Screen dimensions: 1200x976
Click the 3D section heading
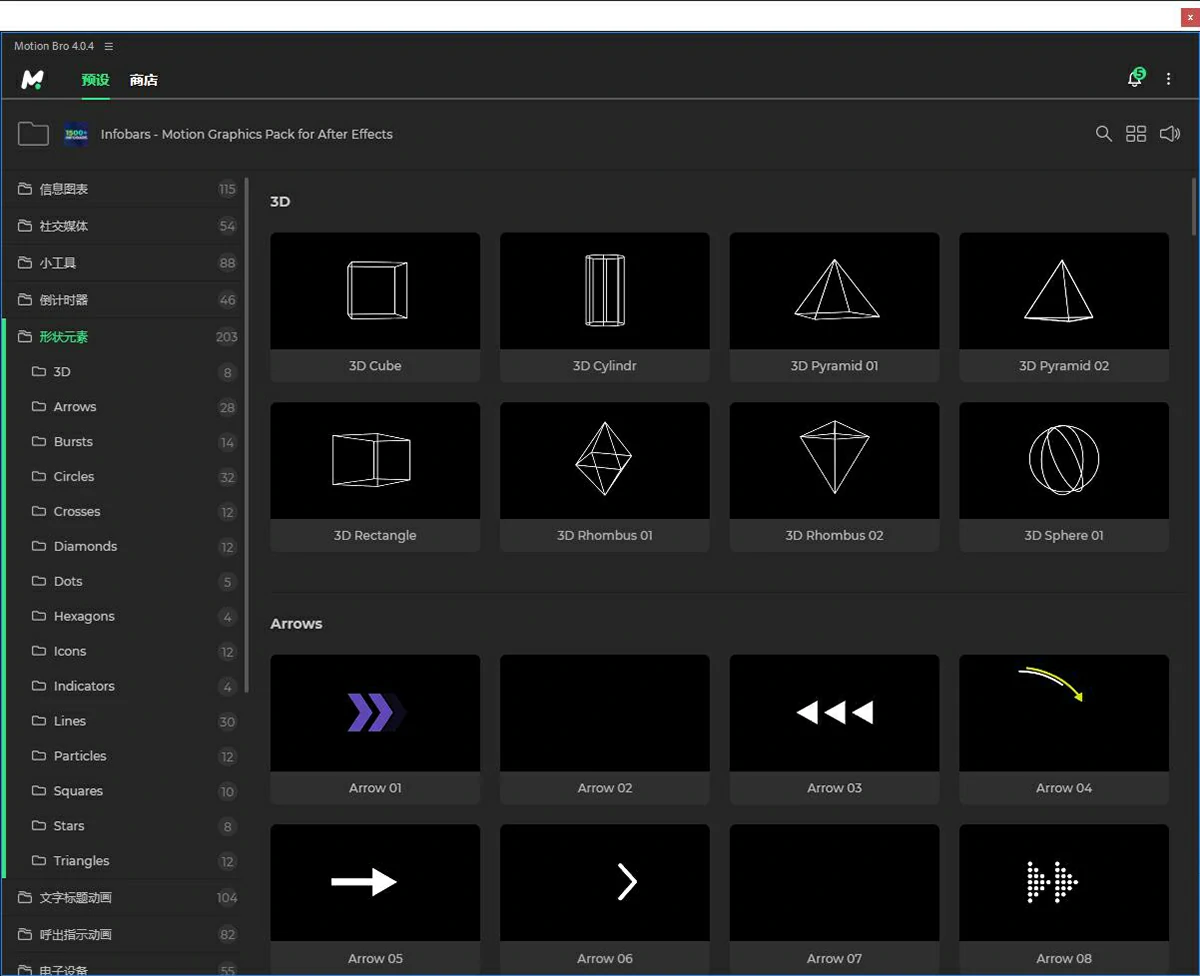click(x=280, y=202)
